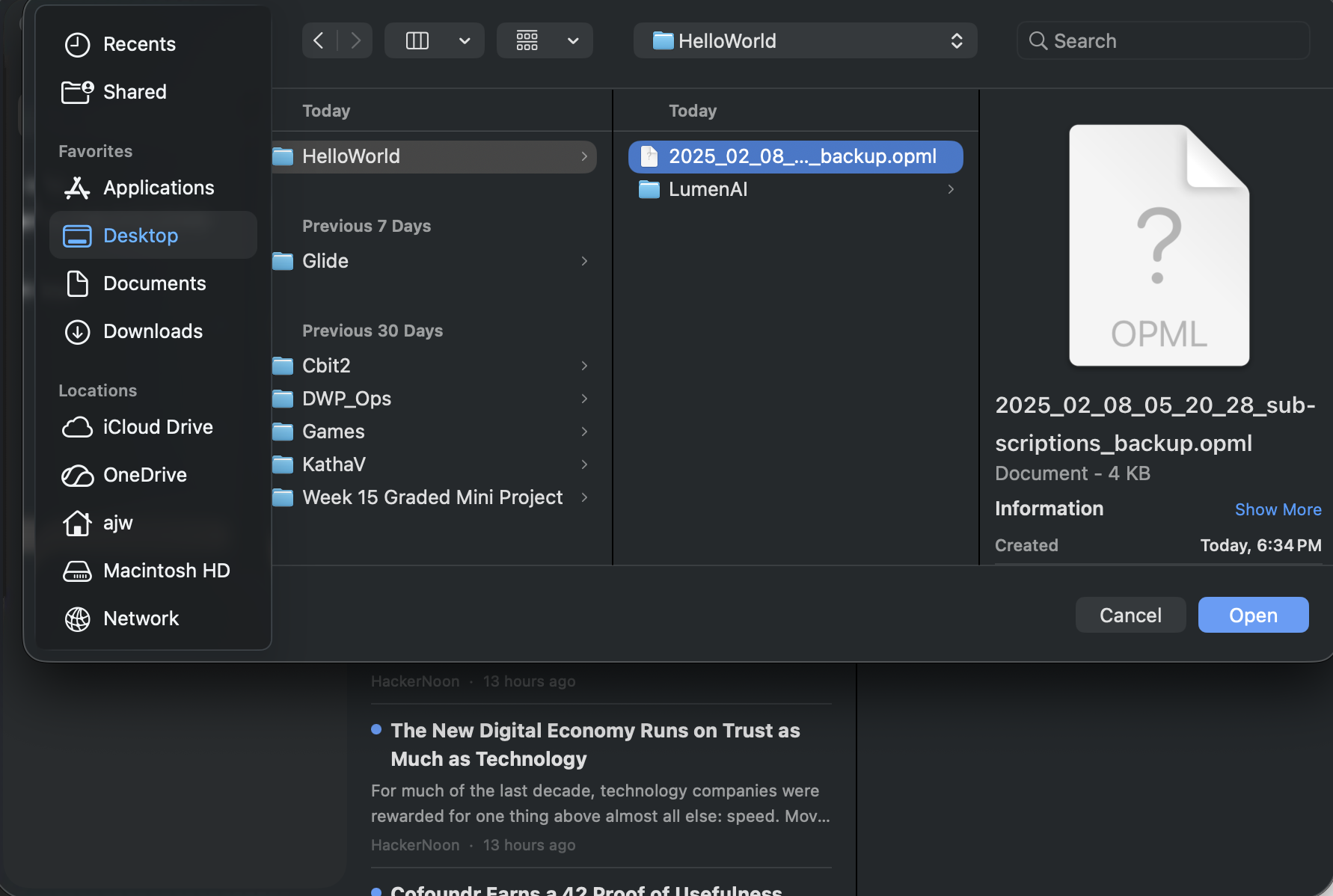Click 'Today, 6:34 PM' created date

pyautogui.click(x=1260, y=545)
